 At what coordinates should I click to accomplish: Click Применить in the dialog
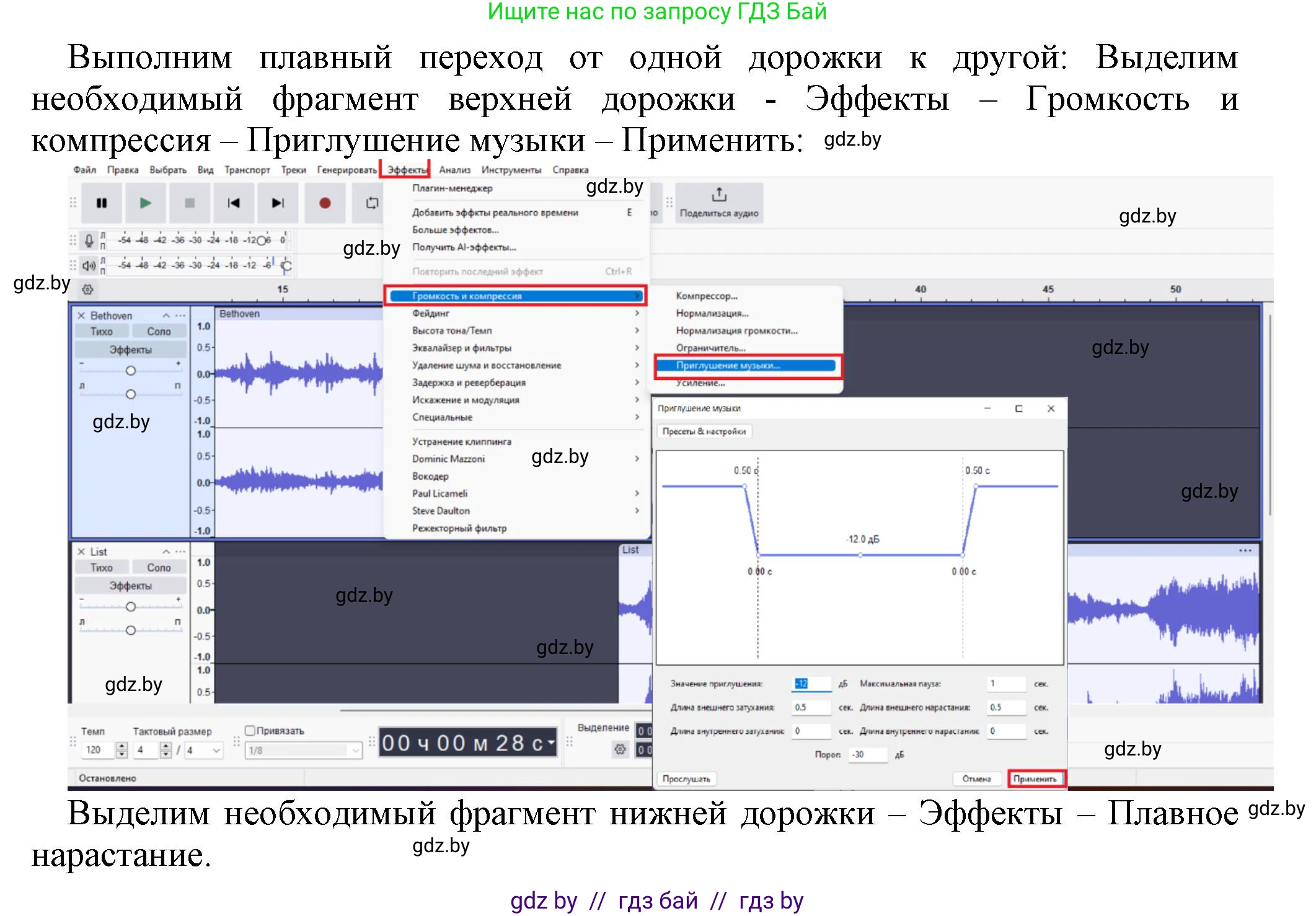tap(1037, 778)
